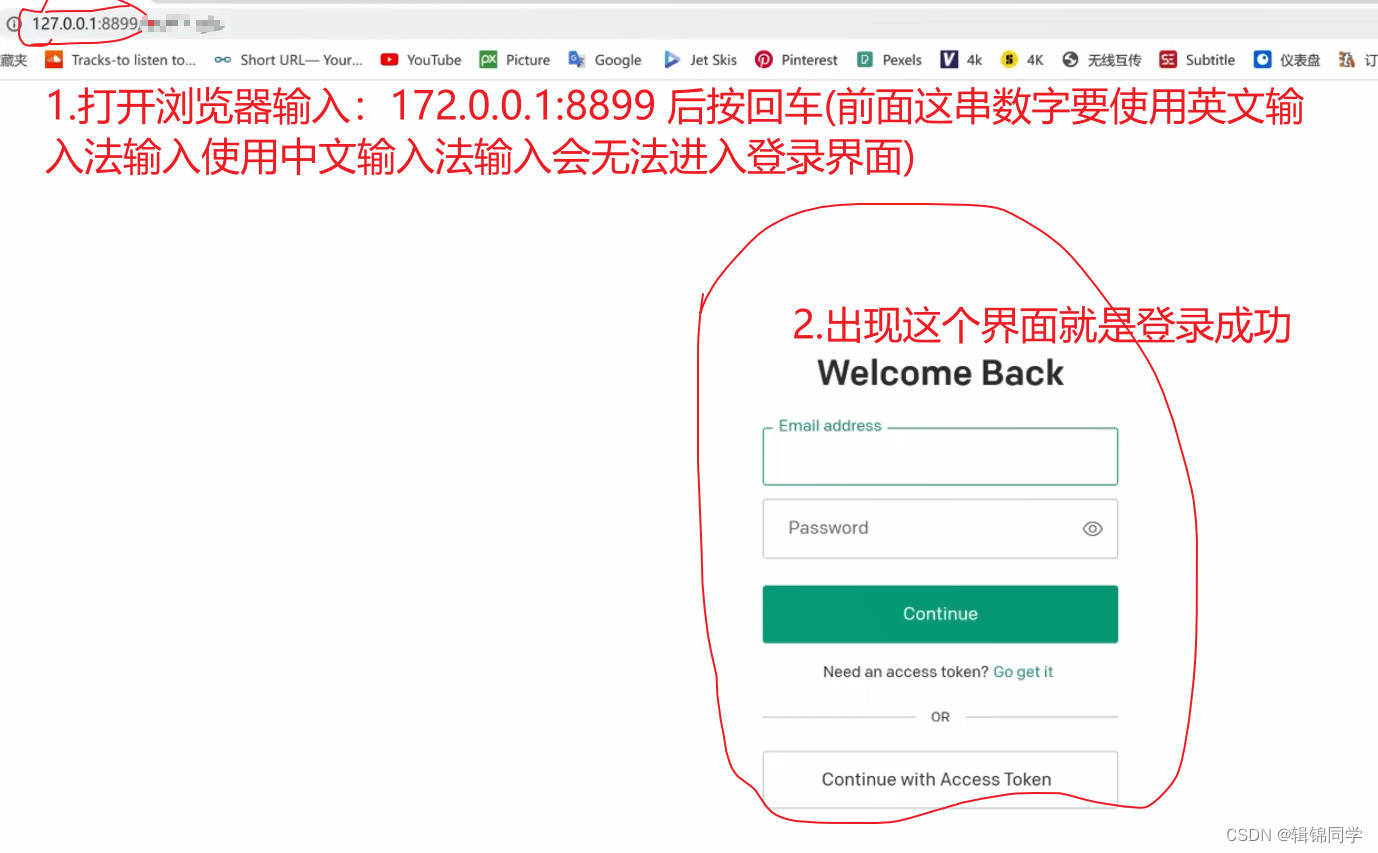The image size is (1378, 853).
Task: Open the Jet Skis bookmark
Action: click(700, 60)
